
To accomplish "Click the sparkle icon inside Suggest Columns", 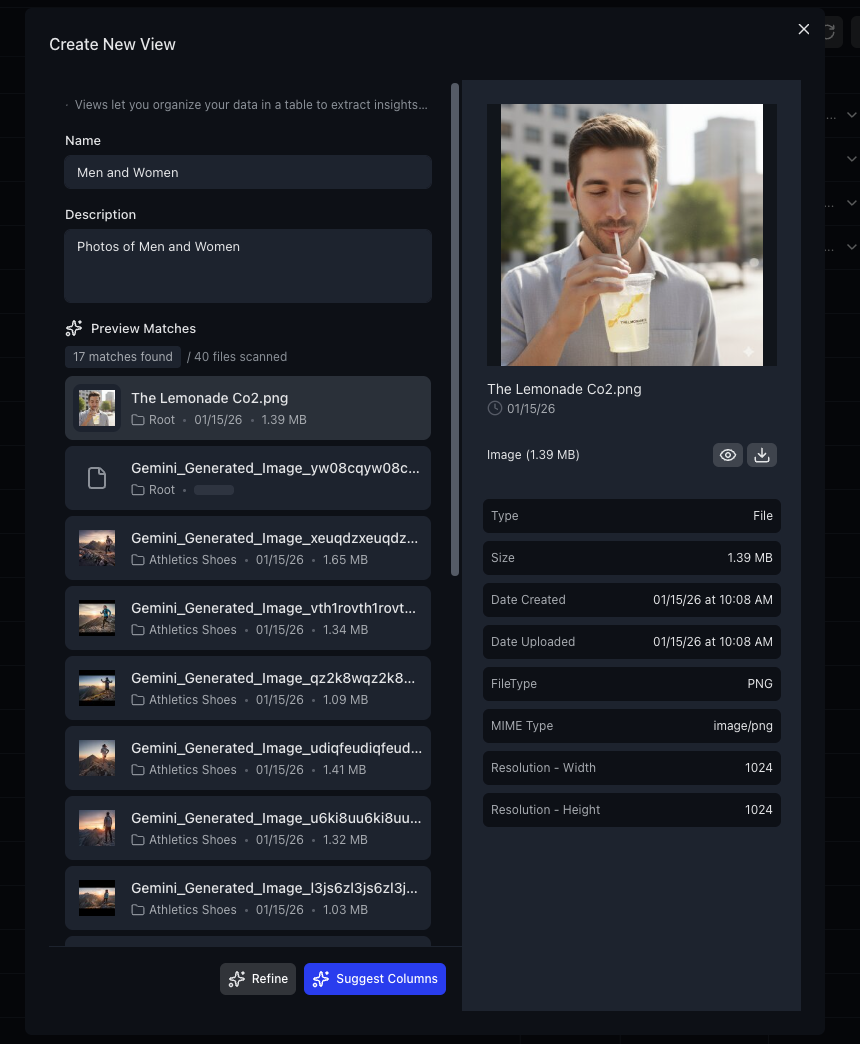I will 321,979.
